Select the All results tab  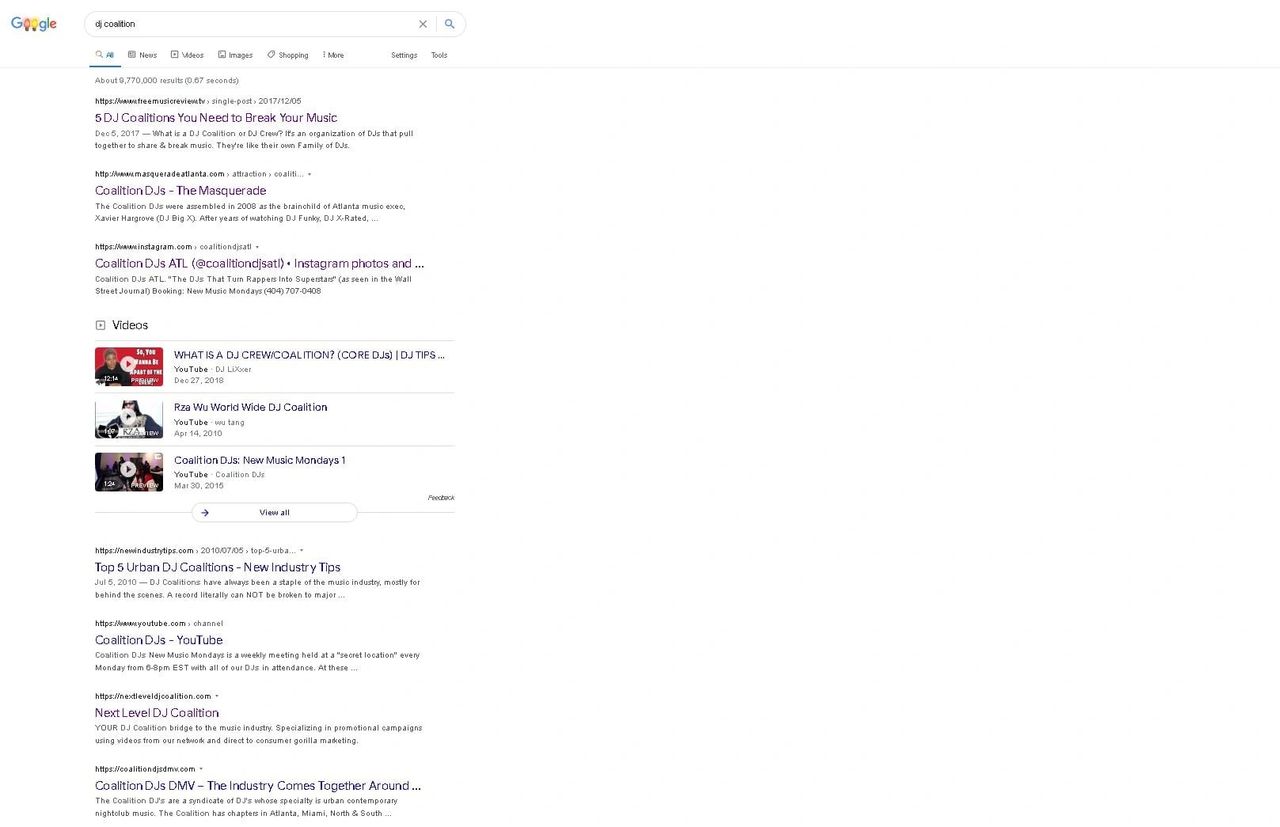pyautogui.click(x=105, y=55)
